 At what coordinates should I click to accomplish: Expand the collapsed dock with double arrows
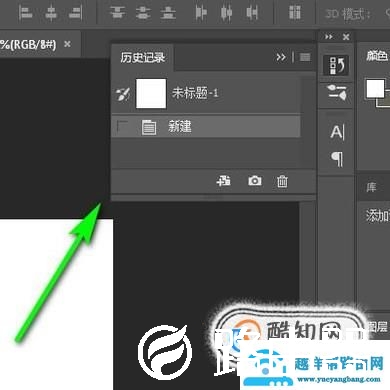click(x=329, y=37)
